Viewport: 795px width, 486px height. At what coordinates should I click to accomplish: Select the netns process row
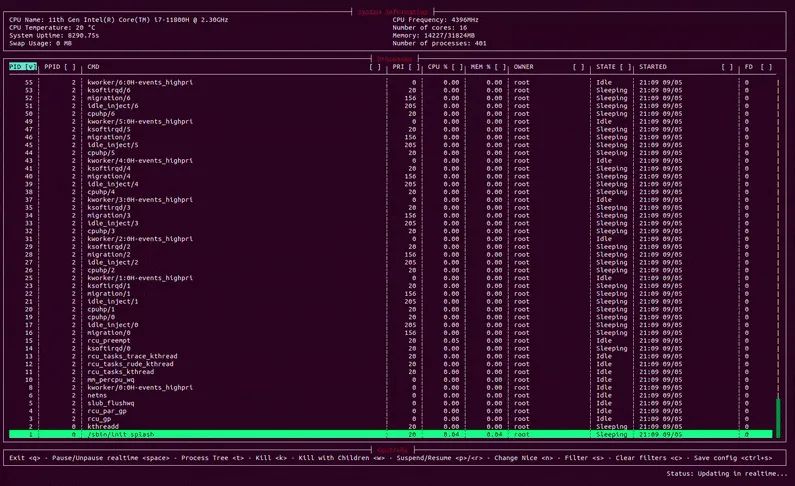click(x=390, y=396)
